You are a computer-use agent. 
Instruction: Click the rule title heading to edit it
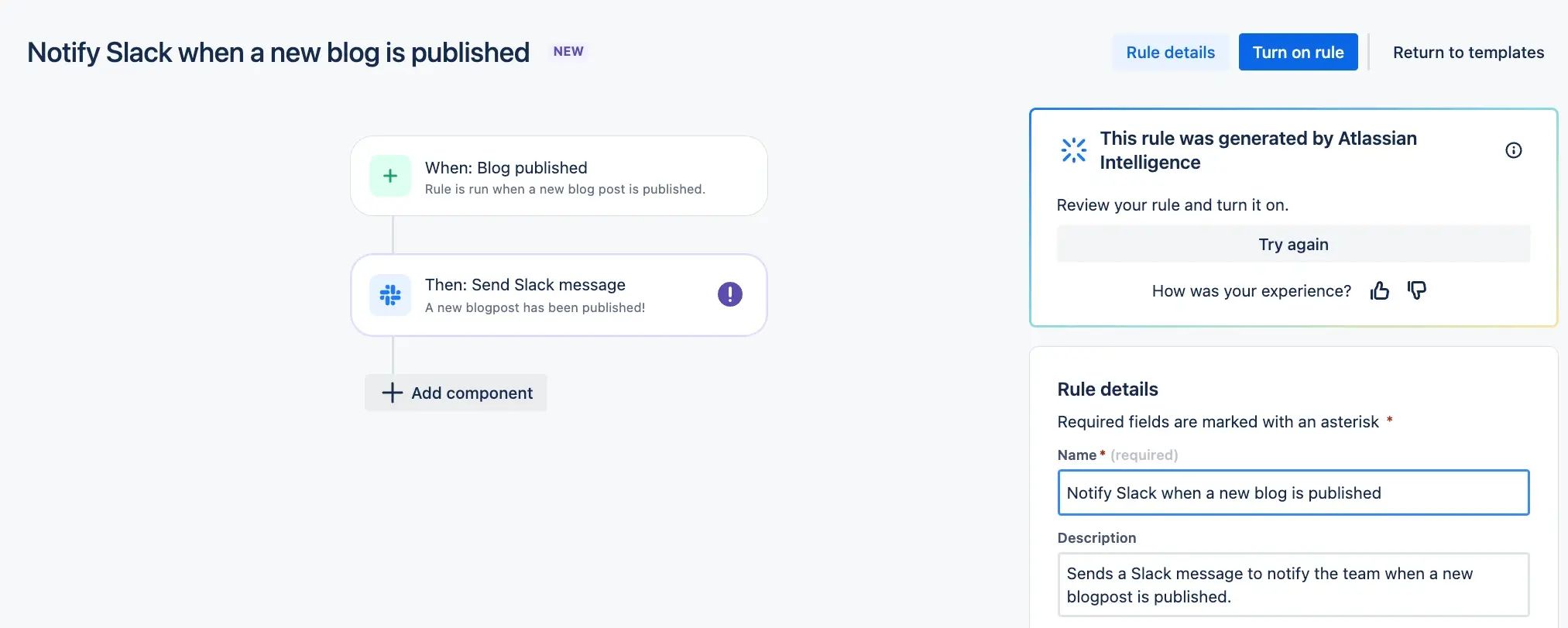click(279, 51)
